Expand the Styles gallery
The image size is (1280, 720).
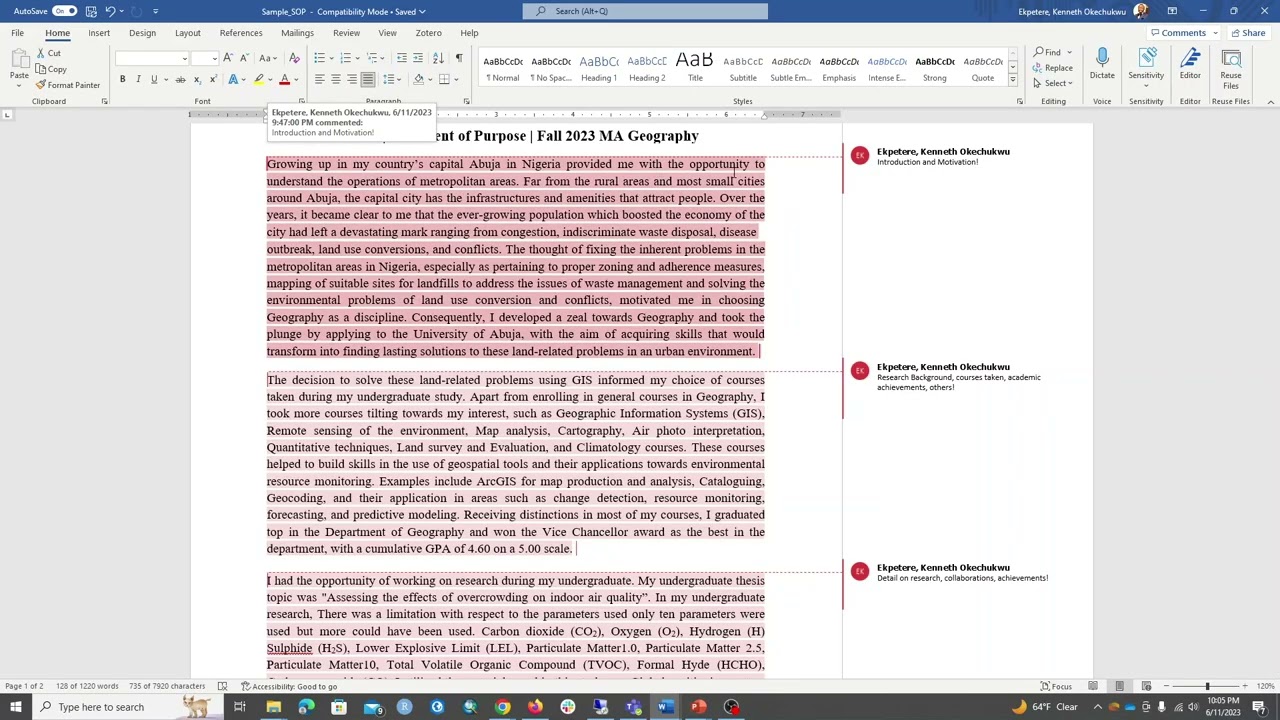pyautogui.click(x=1012, y=80)
